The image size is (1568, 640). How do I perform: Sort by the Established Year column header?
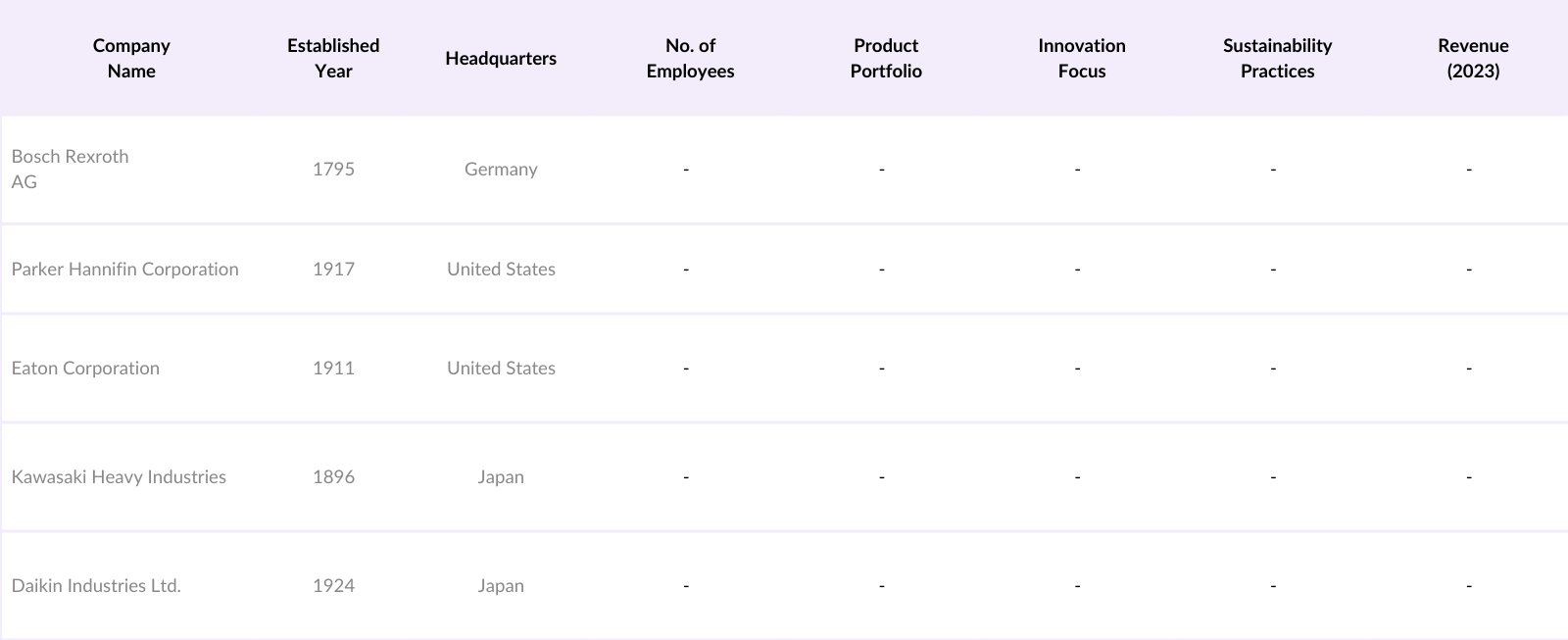tap(333, 58)
